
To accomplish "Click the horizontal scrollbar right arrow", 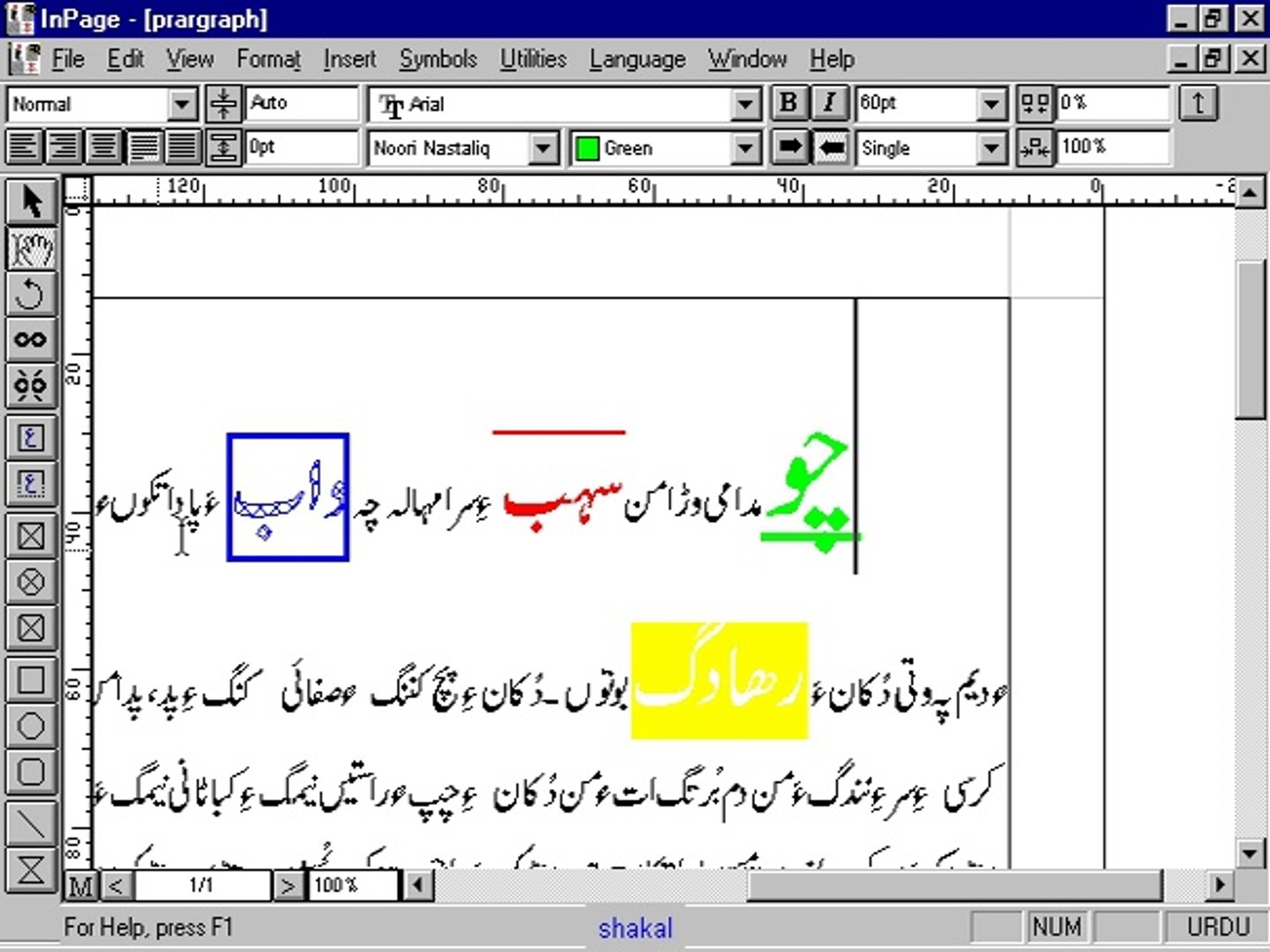I will (1221, 885).
